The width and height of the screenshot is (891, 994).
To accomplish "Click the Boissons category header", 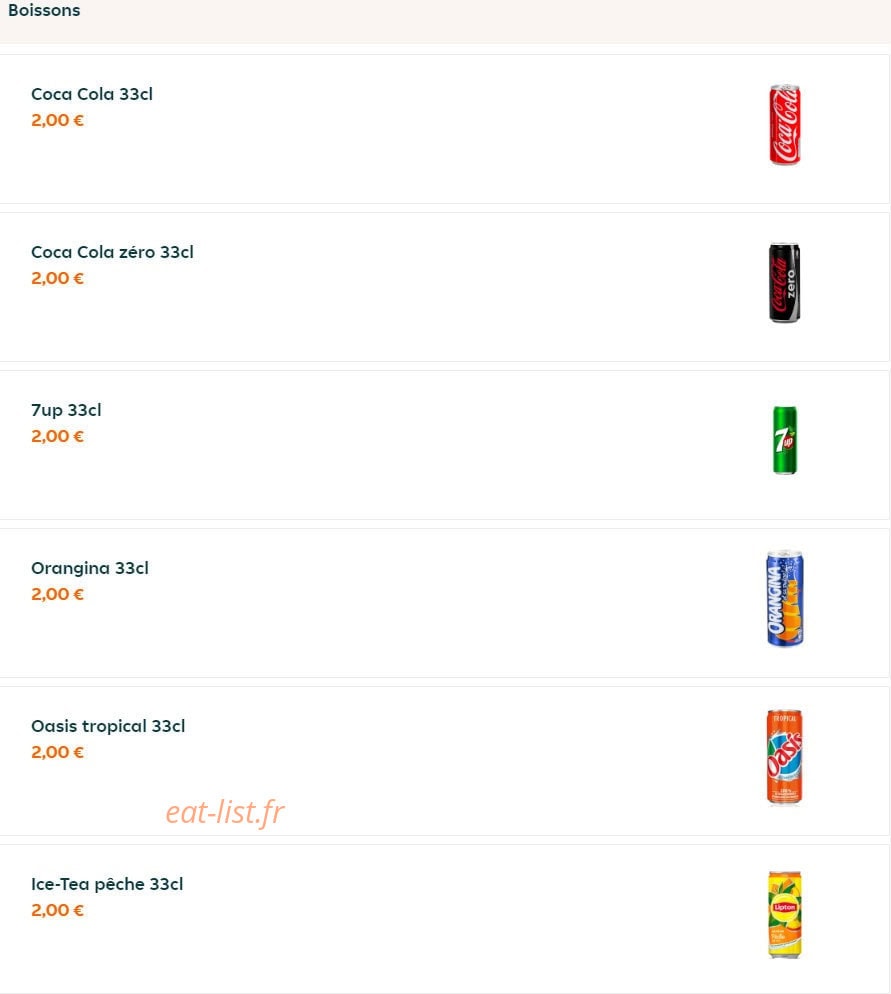I will [x=44, y=10].
